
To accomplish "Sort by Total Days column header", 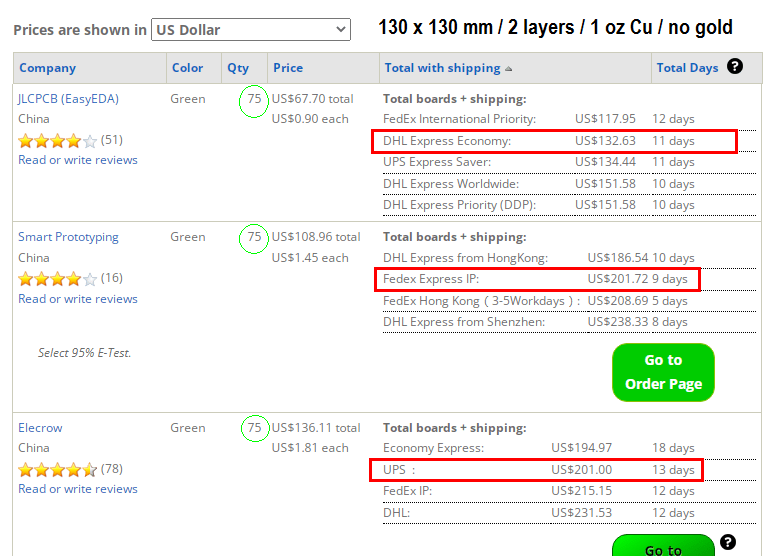I will 687,68.
